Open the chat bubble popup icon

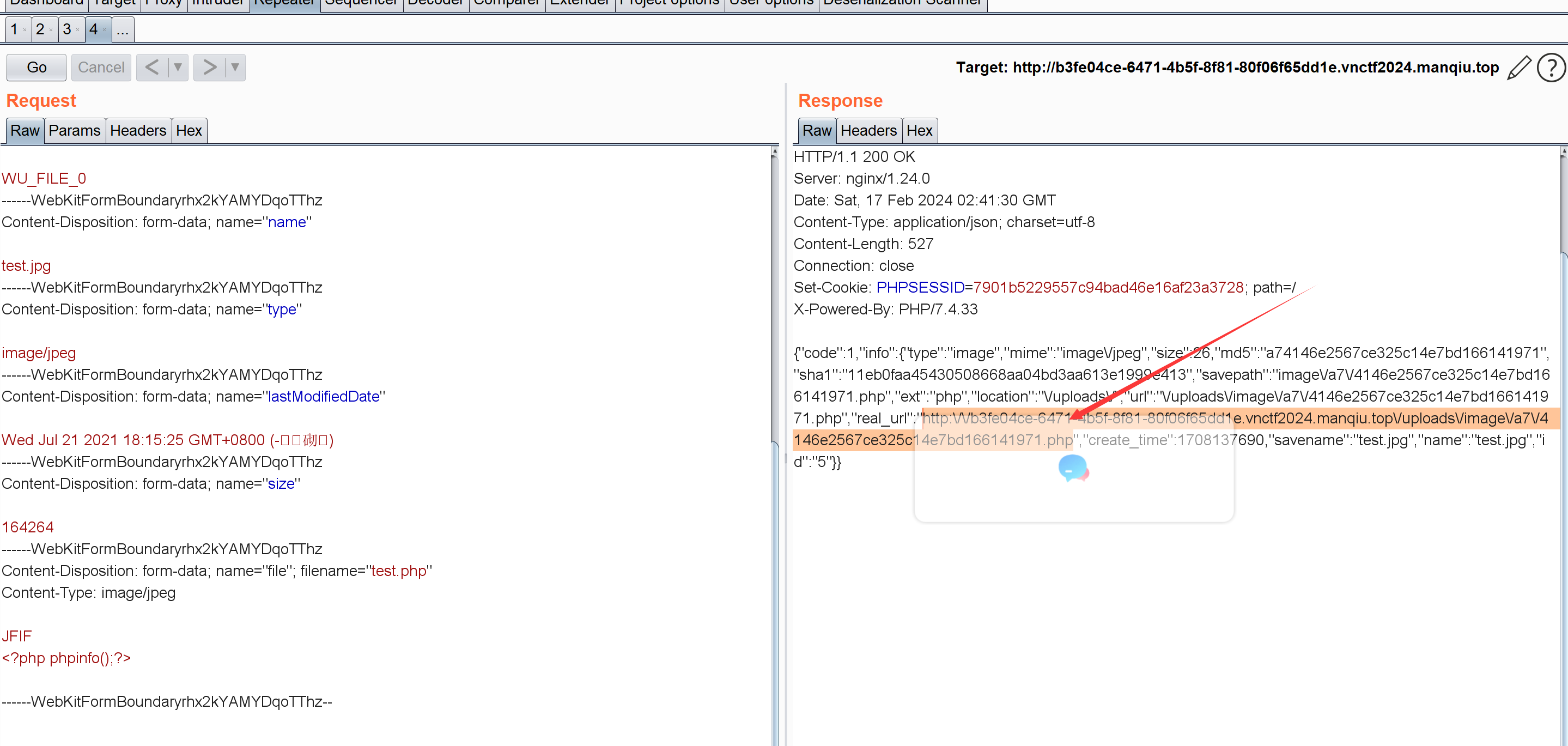[1073, 468]
